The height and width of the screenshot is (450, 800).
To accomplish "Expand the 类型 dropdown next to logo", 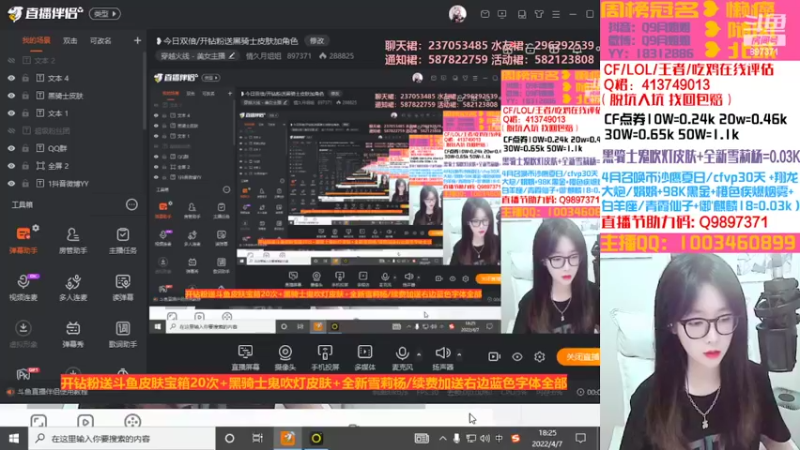I will point(105,14).
